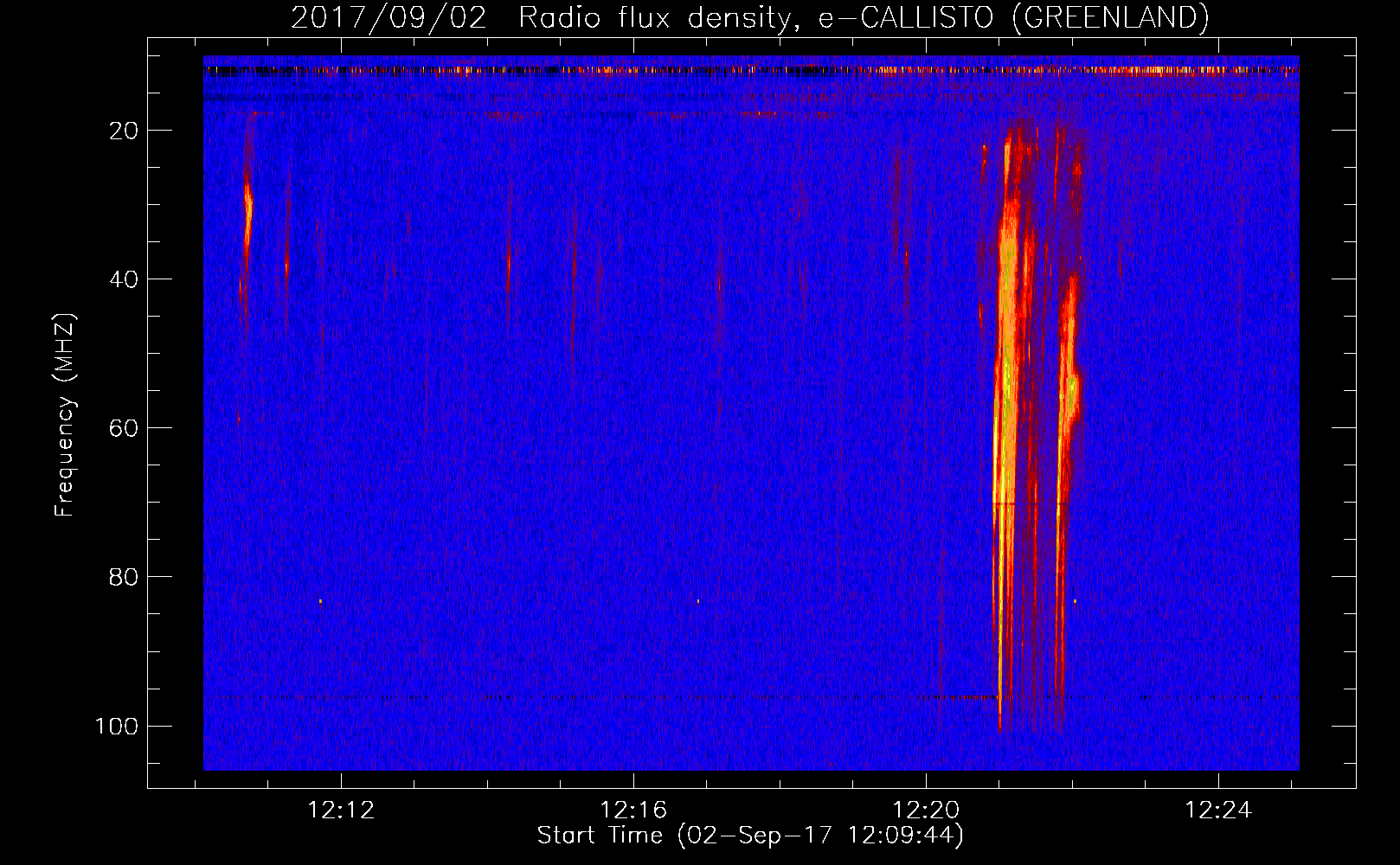
Task: Click the "Frequency (MHZ)" axis label
Action: point(65,415)
